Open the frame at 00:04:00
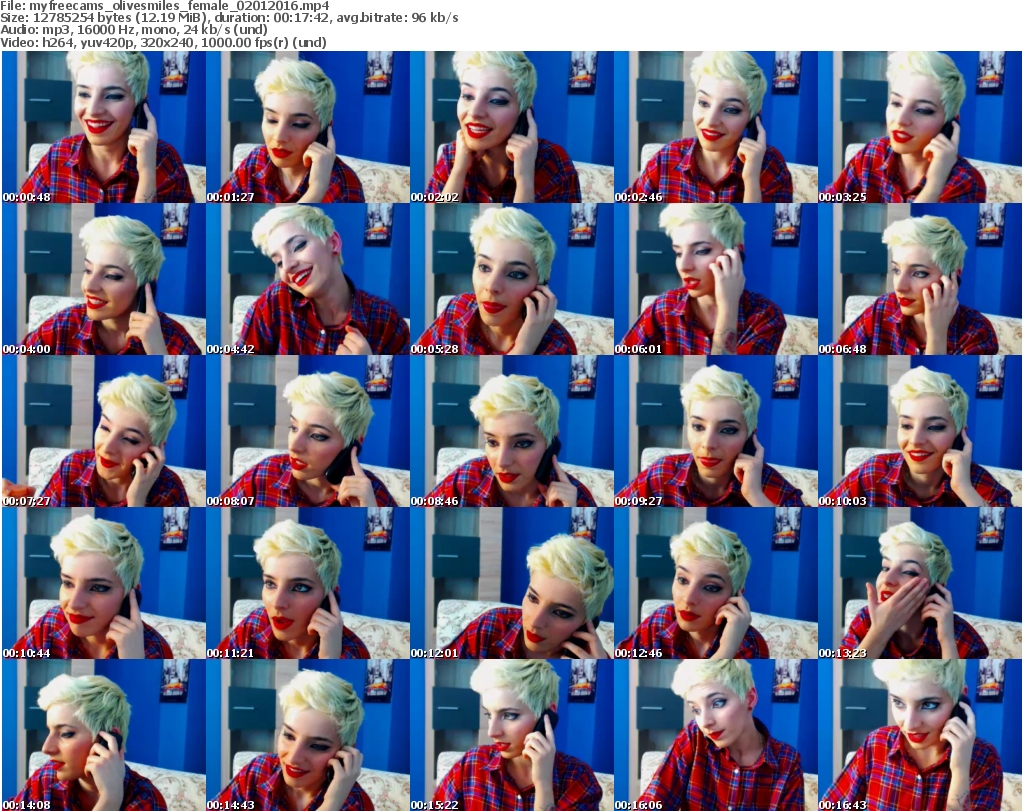This screenshot has height=811, width=1024. click(104, 279)
